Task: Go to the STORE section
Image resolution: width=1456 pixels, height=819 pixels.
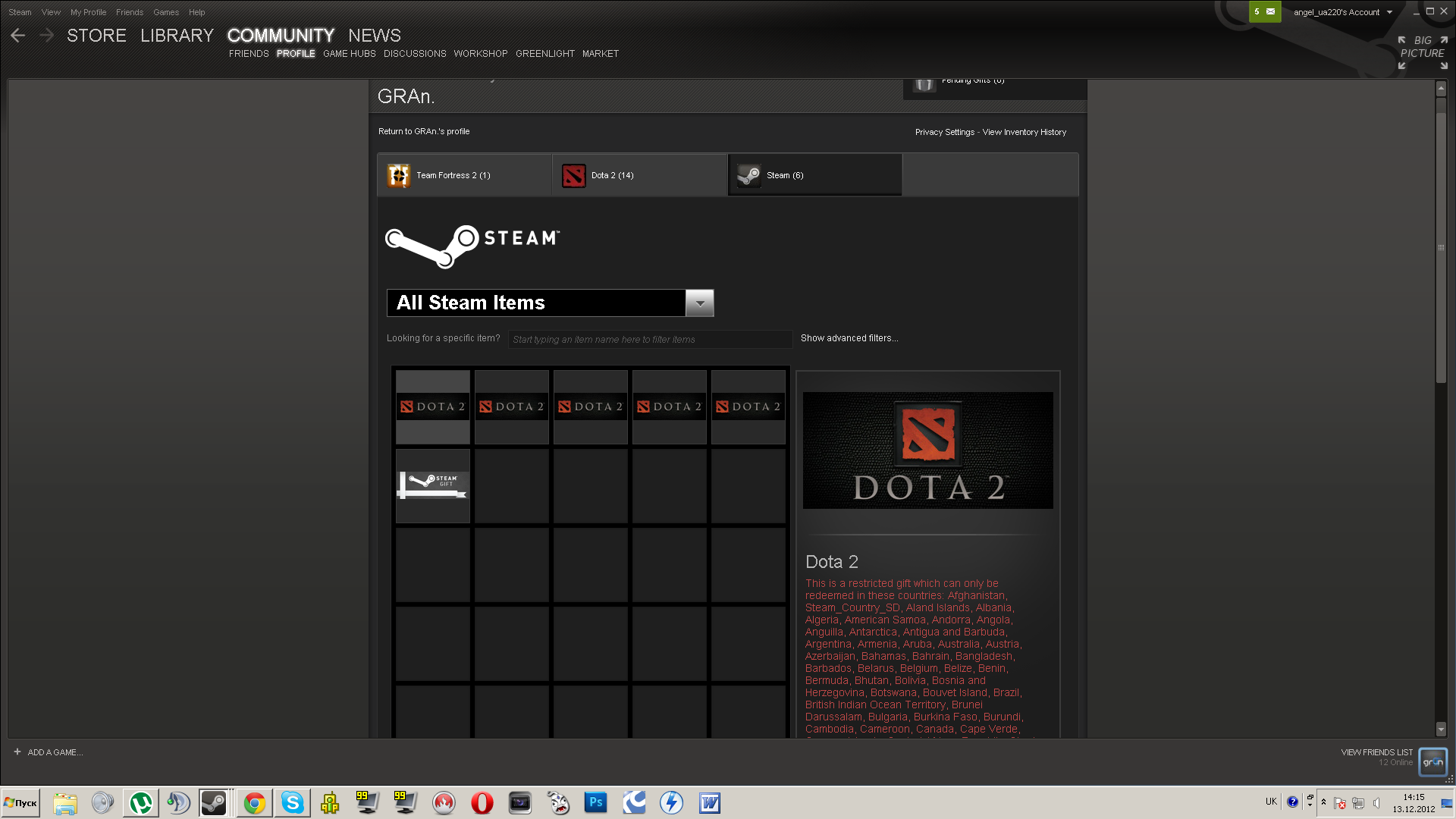Action: point(96,36)
